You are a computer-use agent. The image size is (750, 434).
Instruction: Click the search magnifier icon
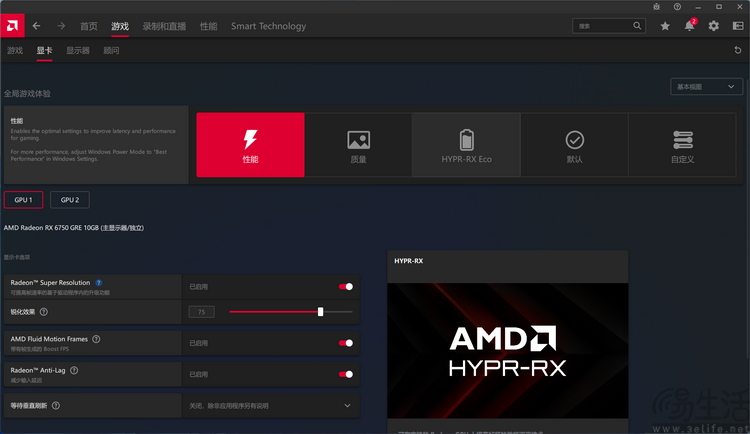point(637,26)
